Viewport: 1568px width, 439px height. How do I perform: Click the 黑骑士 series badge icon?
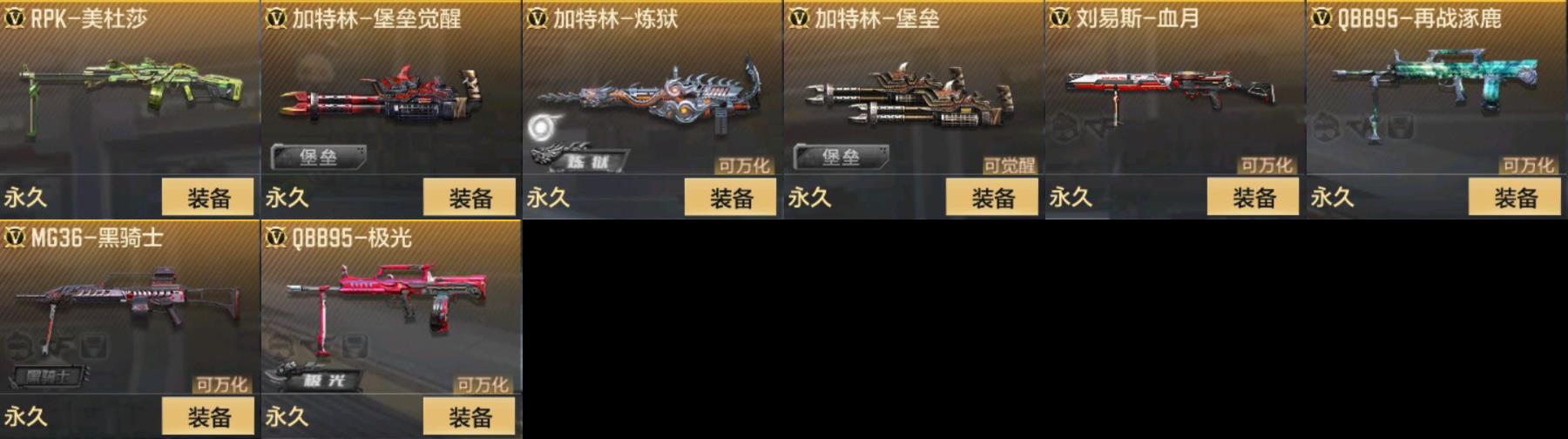coord(50,376)
